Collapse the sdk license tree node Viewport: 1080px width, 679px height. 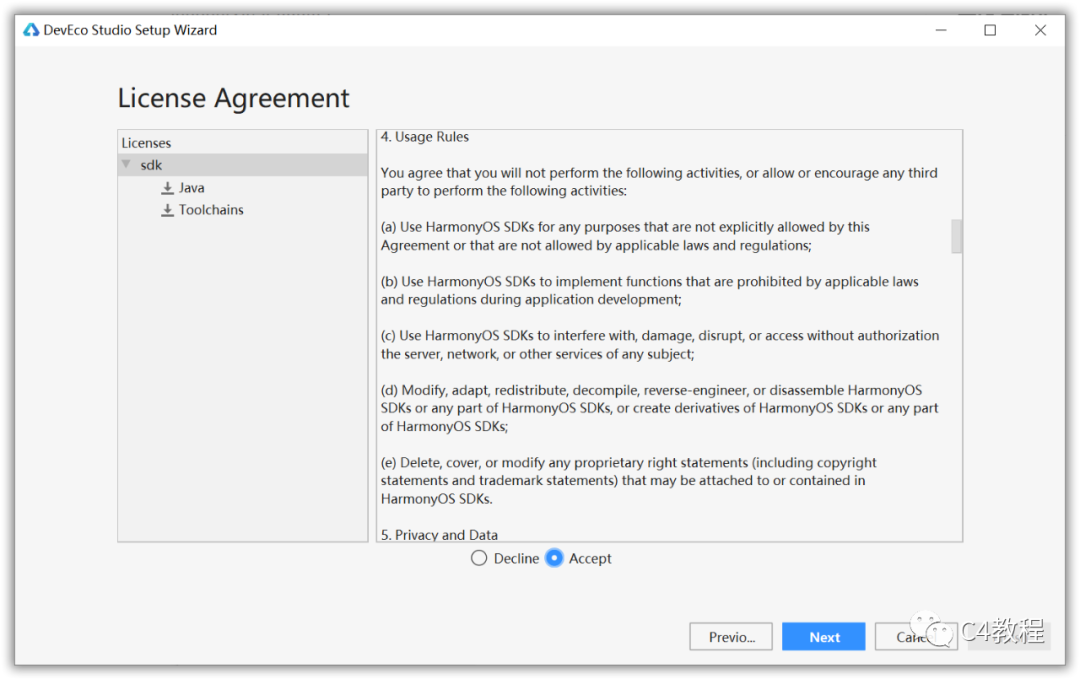coord(126,165)
